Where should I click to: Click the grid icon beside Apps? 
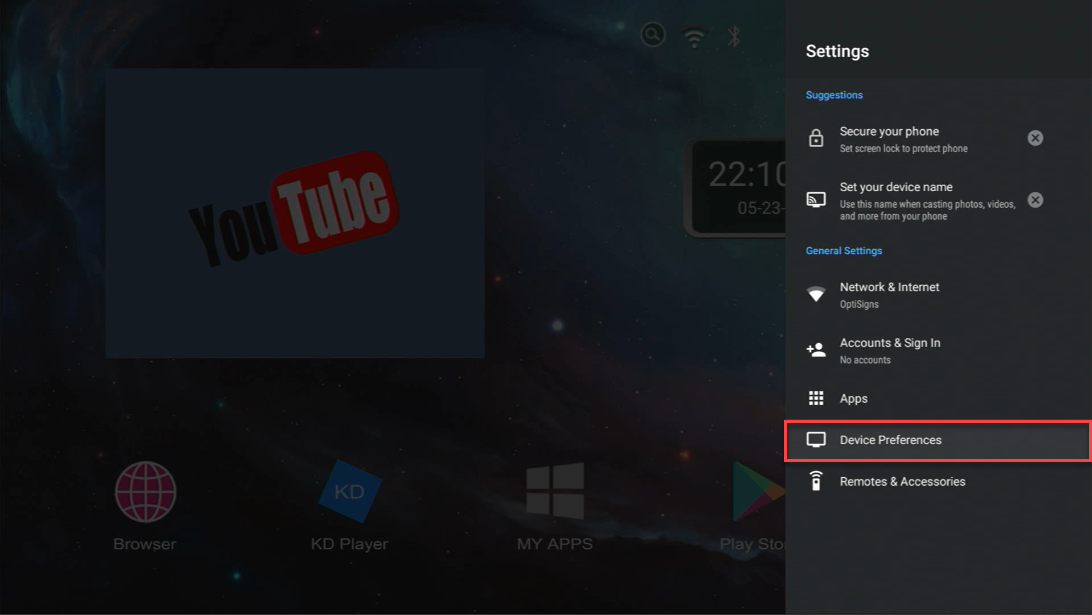click(816, 398)
